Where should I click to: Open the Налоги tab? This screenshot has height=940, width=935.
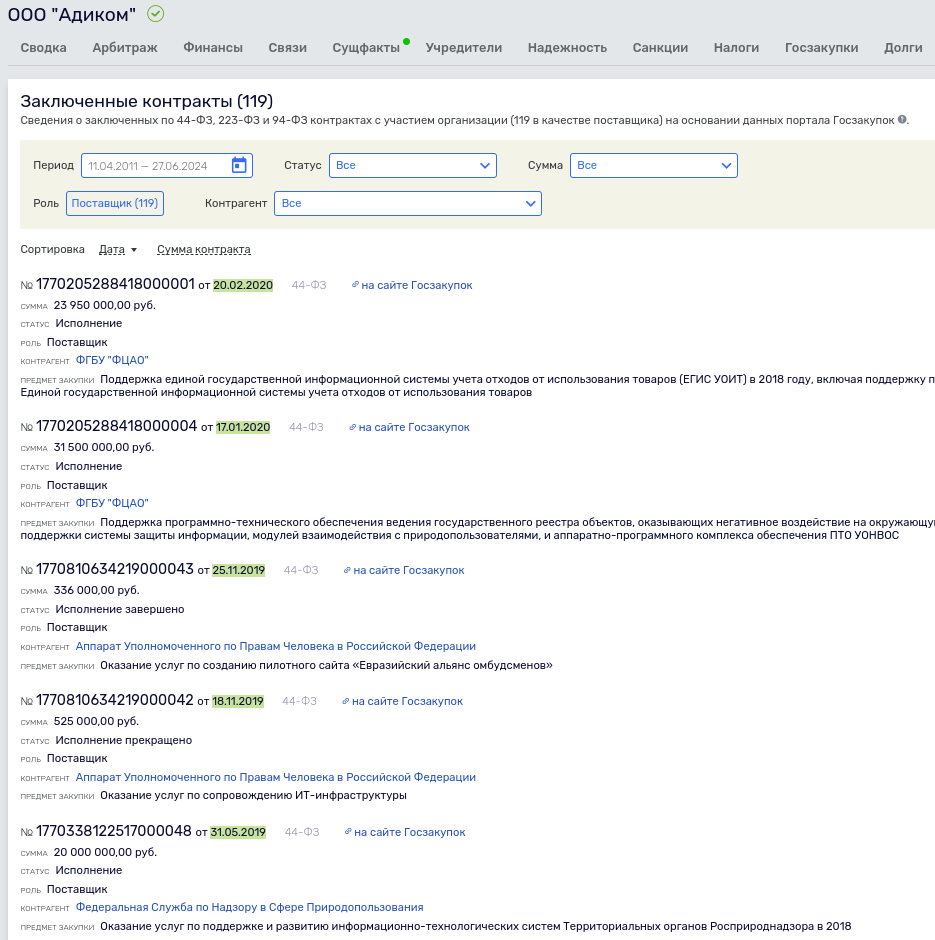click(x=736, y=47)
